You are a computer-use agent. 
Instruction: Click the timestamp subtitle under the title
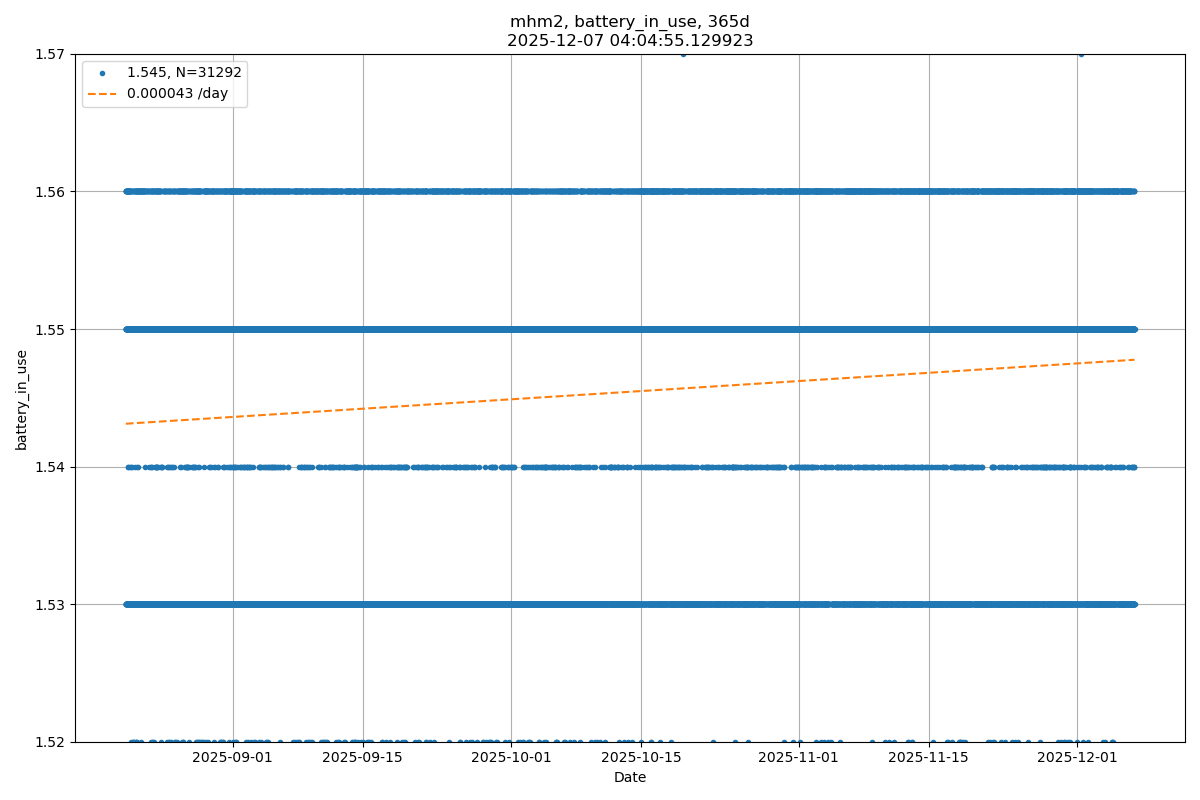[x=630, y=41]
